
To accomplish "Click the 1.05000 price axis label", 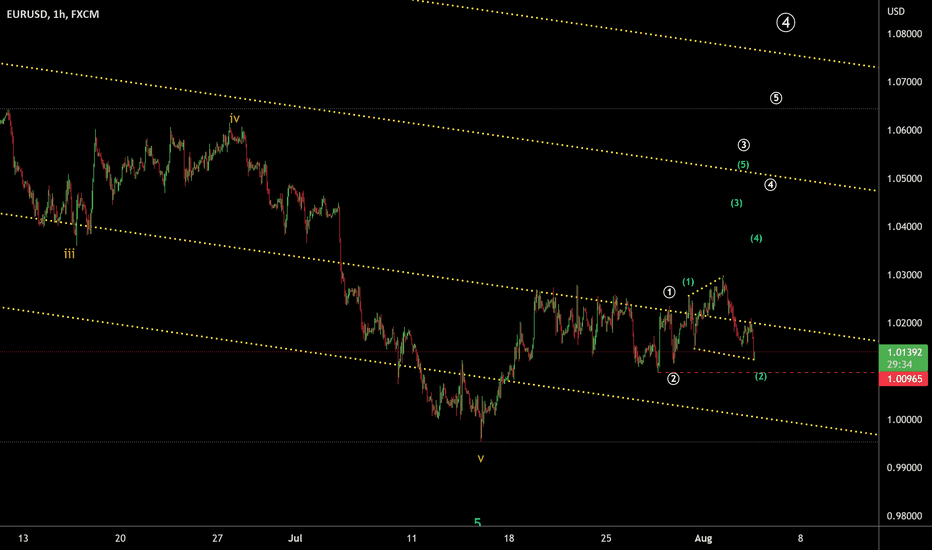I will coord(905,178).
